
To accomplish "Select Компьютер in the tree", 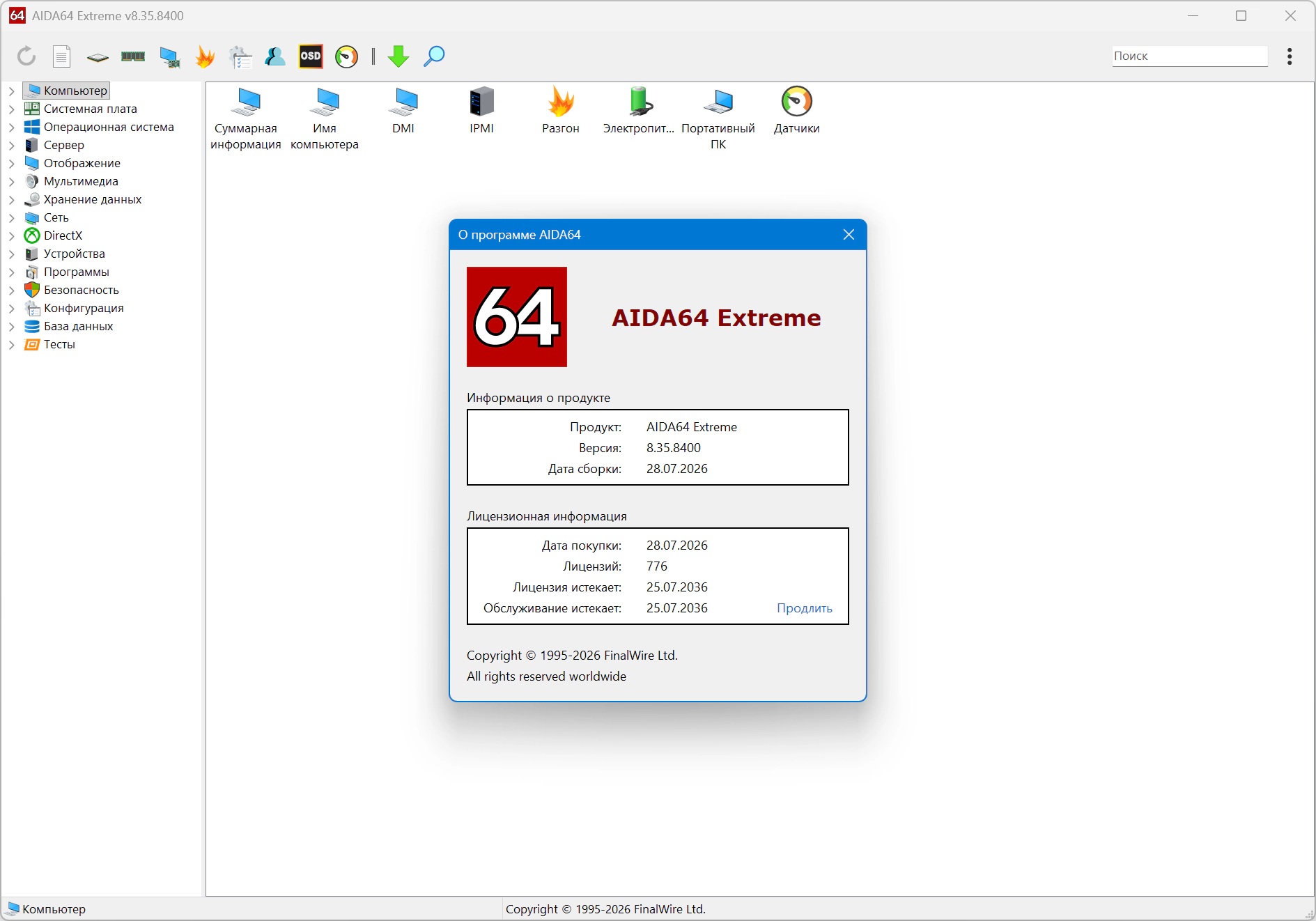I will [x=67, y=91].
